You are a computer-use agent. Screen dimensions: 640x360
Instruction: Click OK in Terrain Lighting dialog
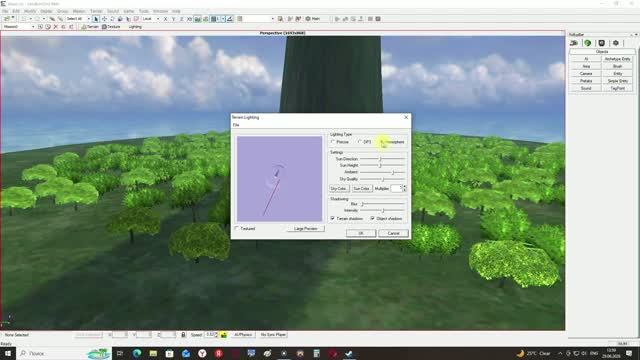click(361, 233)
